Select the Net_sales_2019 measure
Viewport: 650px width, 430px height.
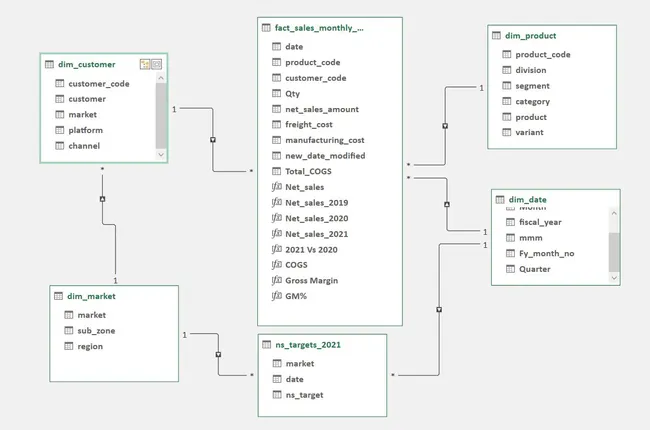point(316,203)
